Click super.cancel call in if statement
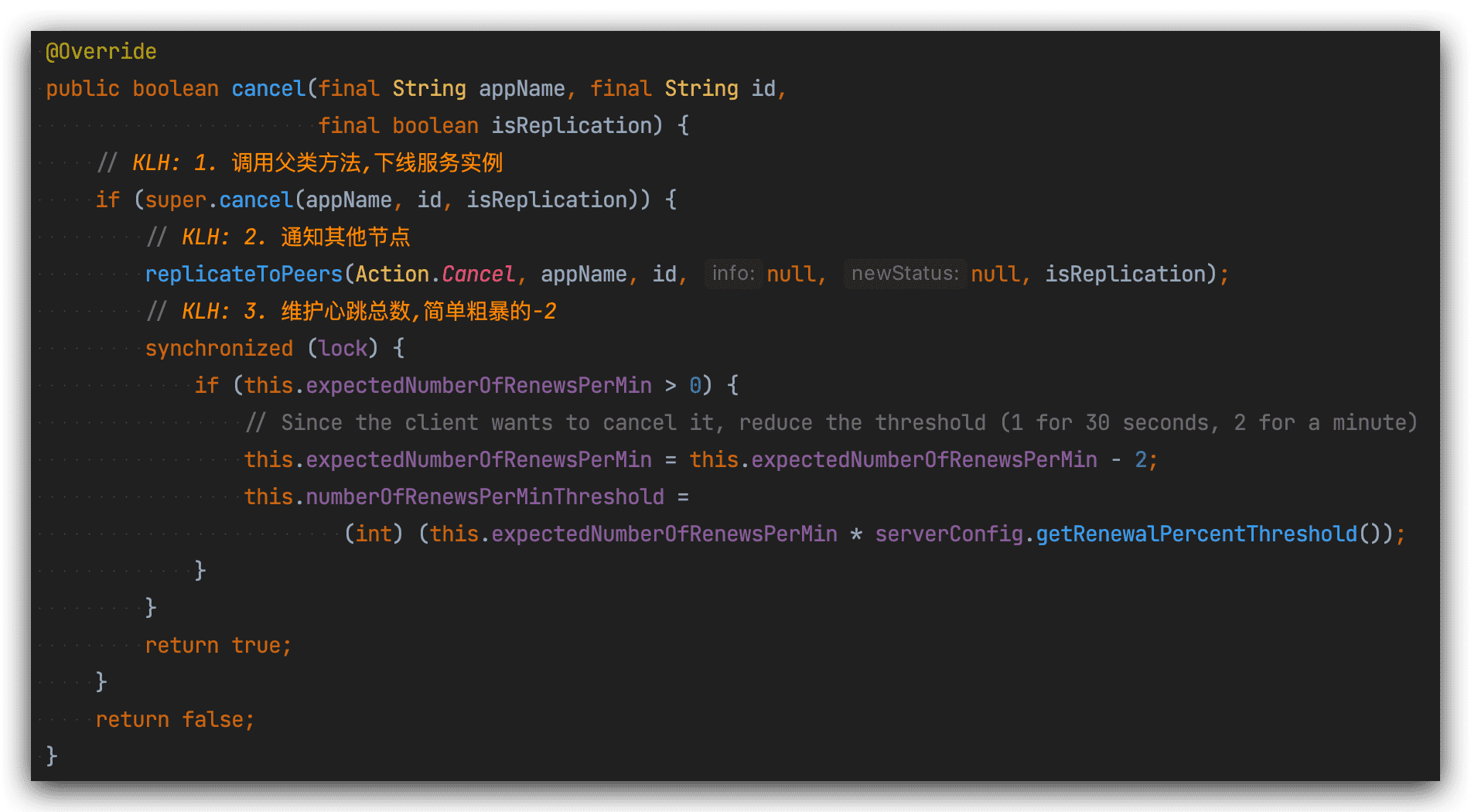The height and width of the screenshot is (812, 1471). [x=219, y=200]
